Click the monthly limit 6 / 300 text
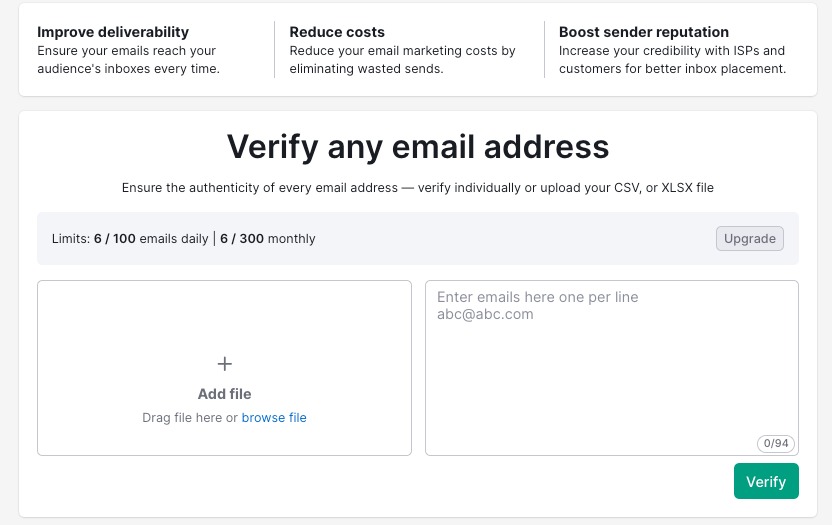Viewport: 832px width, 525px height. [x=242, y=239]
